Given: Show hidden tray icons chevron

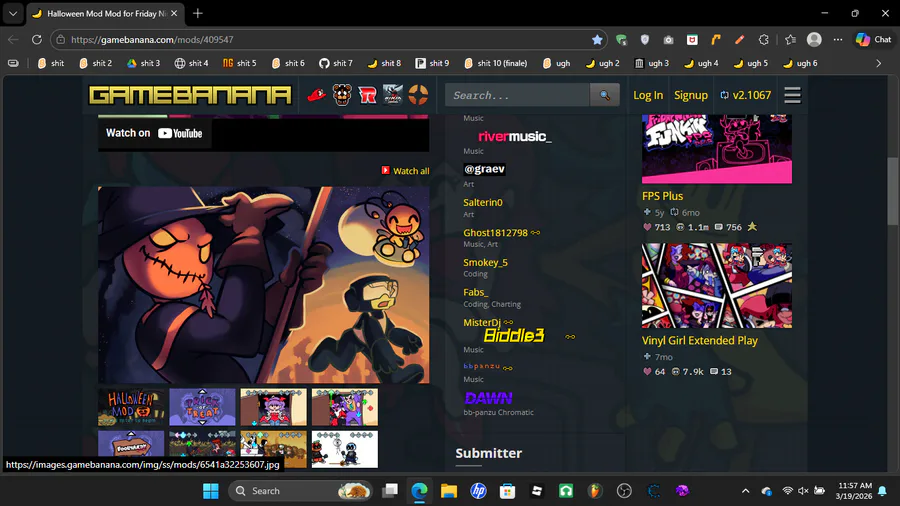Looking at the screenshot, I should 746,491.
